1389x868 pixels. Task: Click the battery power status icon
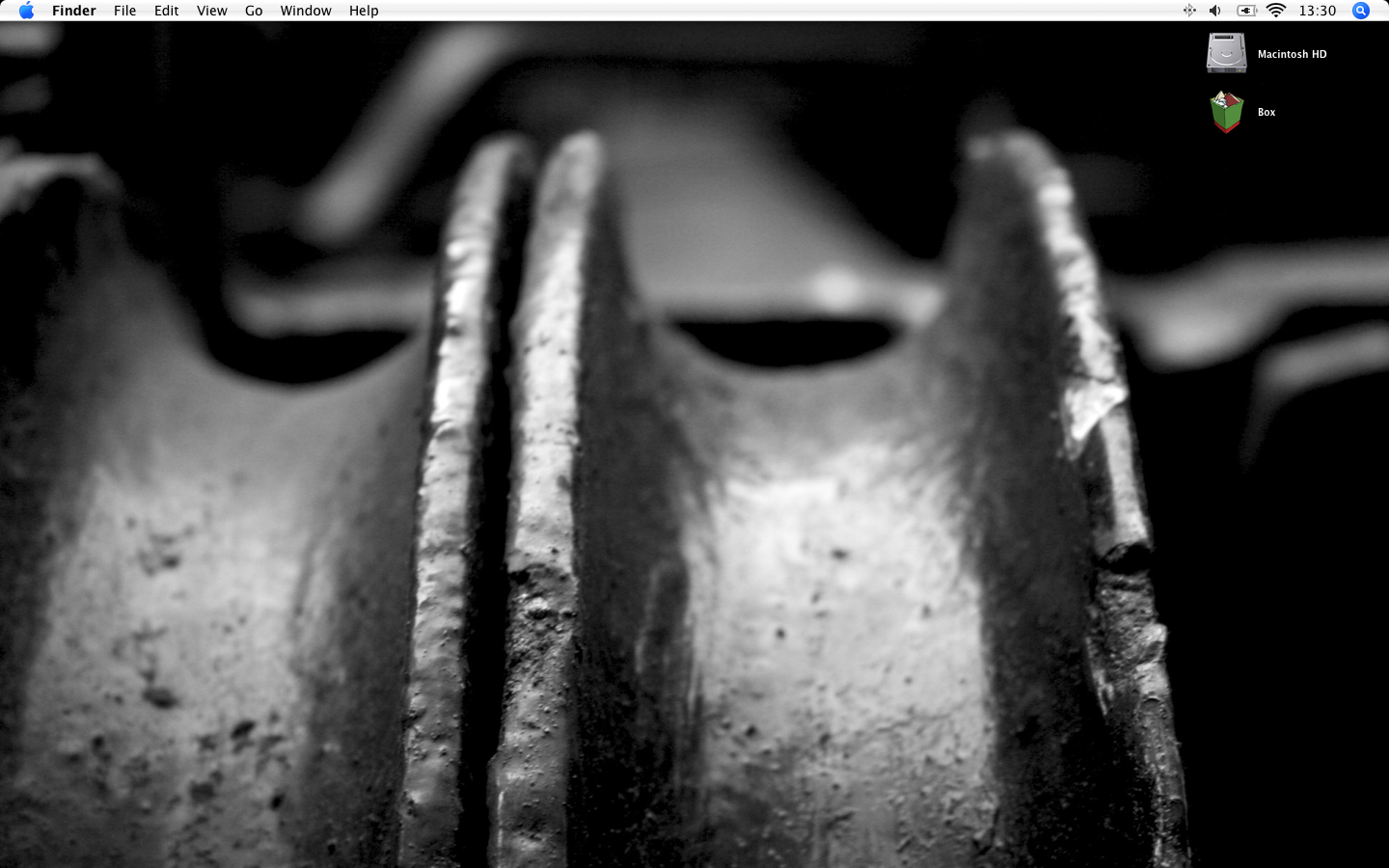[1247, 11]
